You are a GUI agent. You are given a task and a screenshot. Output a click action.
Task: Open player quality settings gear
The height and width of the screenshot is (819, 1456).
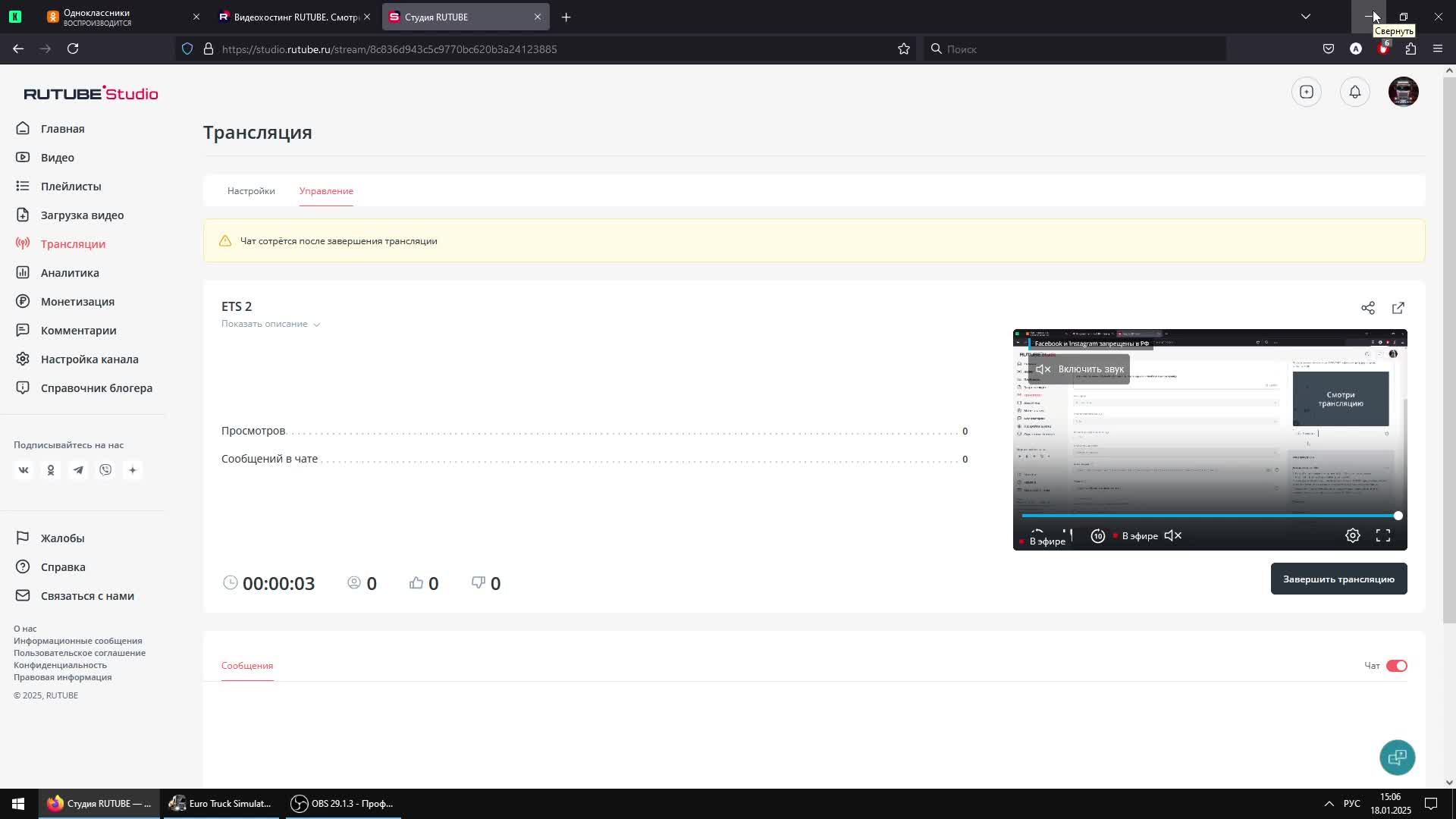click(x=1353, y=536)
